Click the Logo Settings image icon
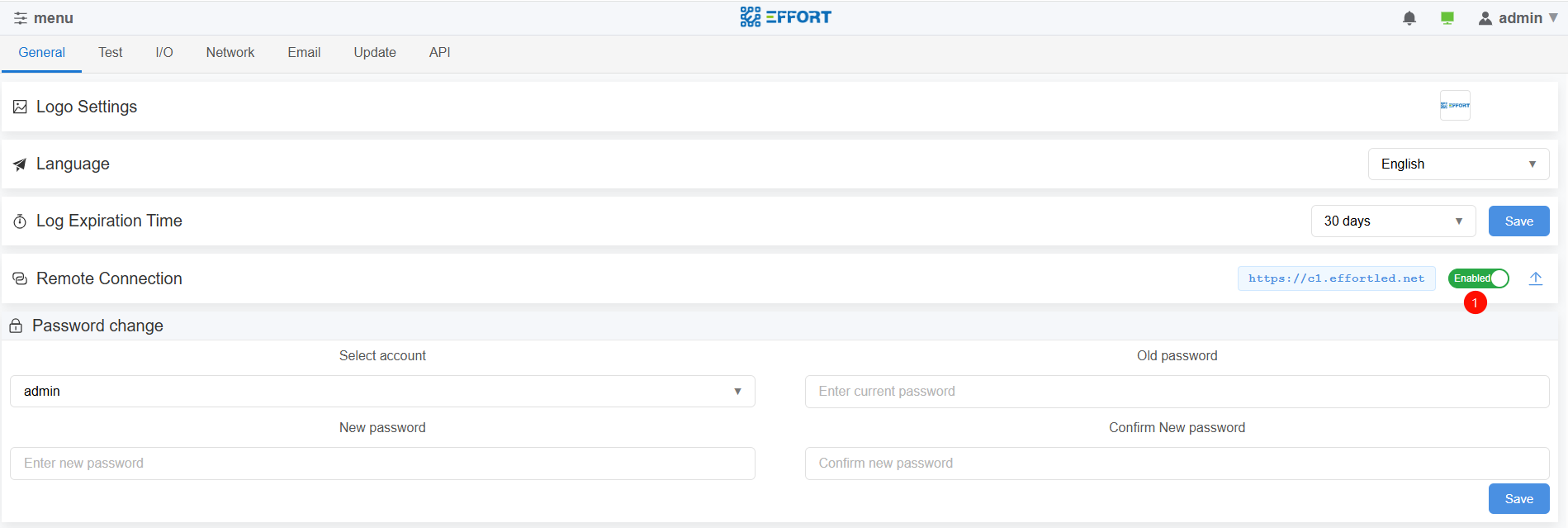This screenshot has height=528, width=1568. click(x=20, y=107)
